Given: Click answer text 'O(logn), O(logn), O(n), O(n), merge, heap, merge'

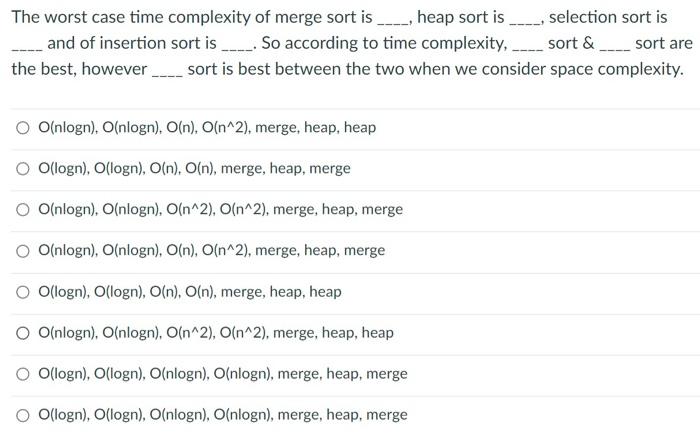Looking at the screenshot, I should tap(194, 169).
